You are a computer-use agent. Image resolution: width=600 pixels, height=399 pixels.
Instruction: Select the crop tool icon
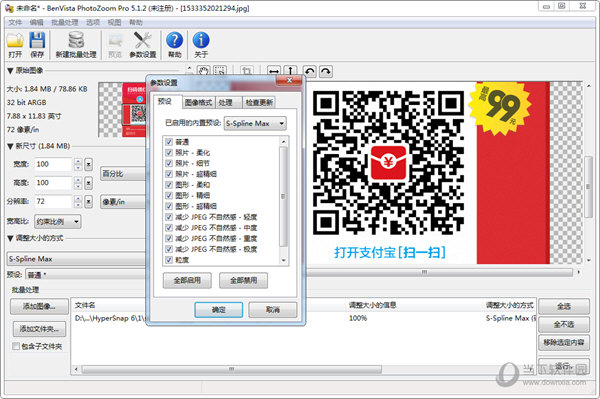click(x=247, y=71)
